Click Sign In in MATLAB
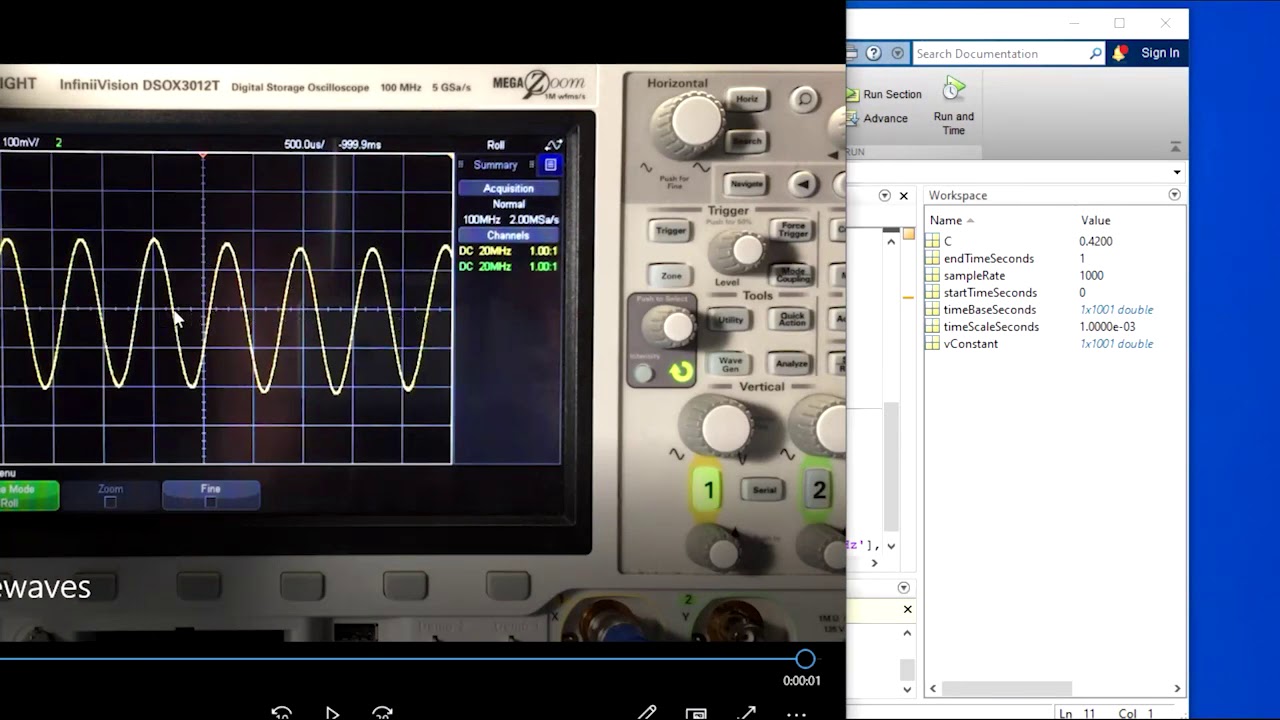The height and width of the screenshot is (720, 1280). click(1160, 53)
